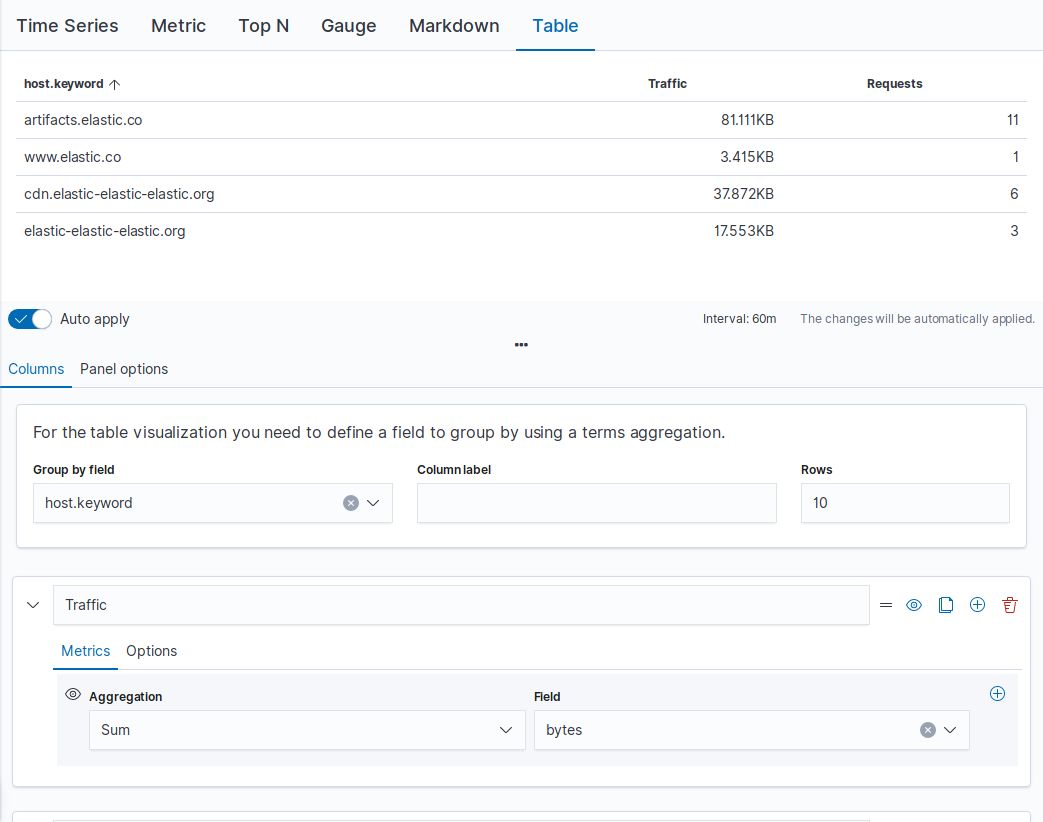Toggle the Auto apply switch
1043x822 pixels.
[x=30, y=318]
